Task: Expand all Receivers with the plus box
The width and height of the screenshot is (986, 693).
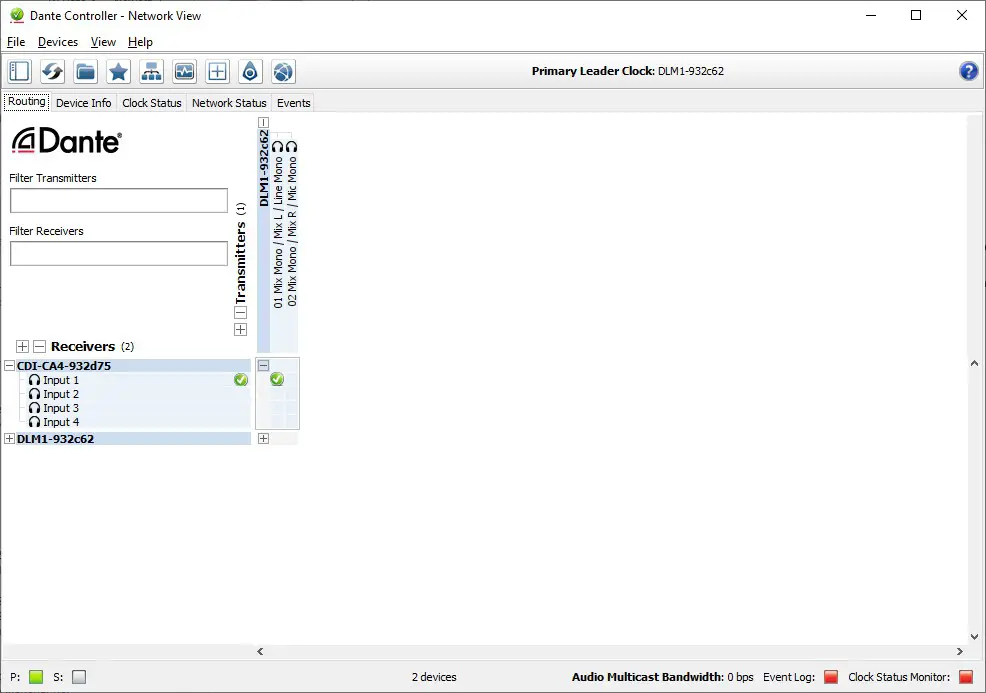Action: click(23, 346)
